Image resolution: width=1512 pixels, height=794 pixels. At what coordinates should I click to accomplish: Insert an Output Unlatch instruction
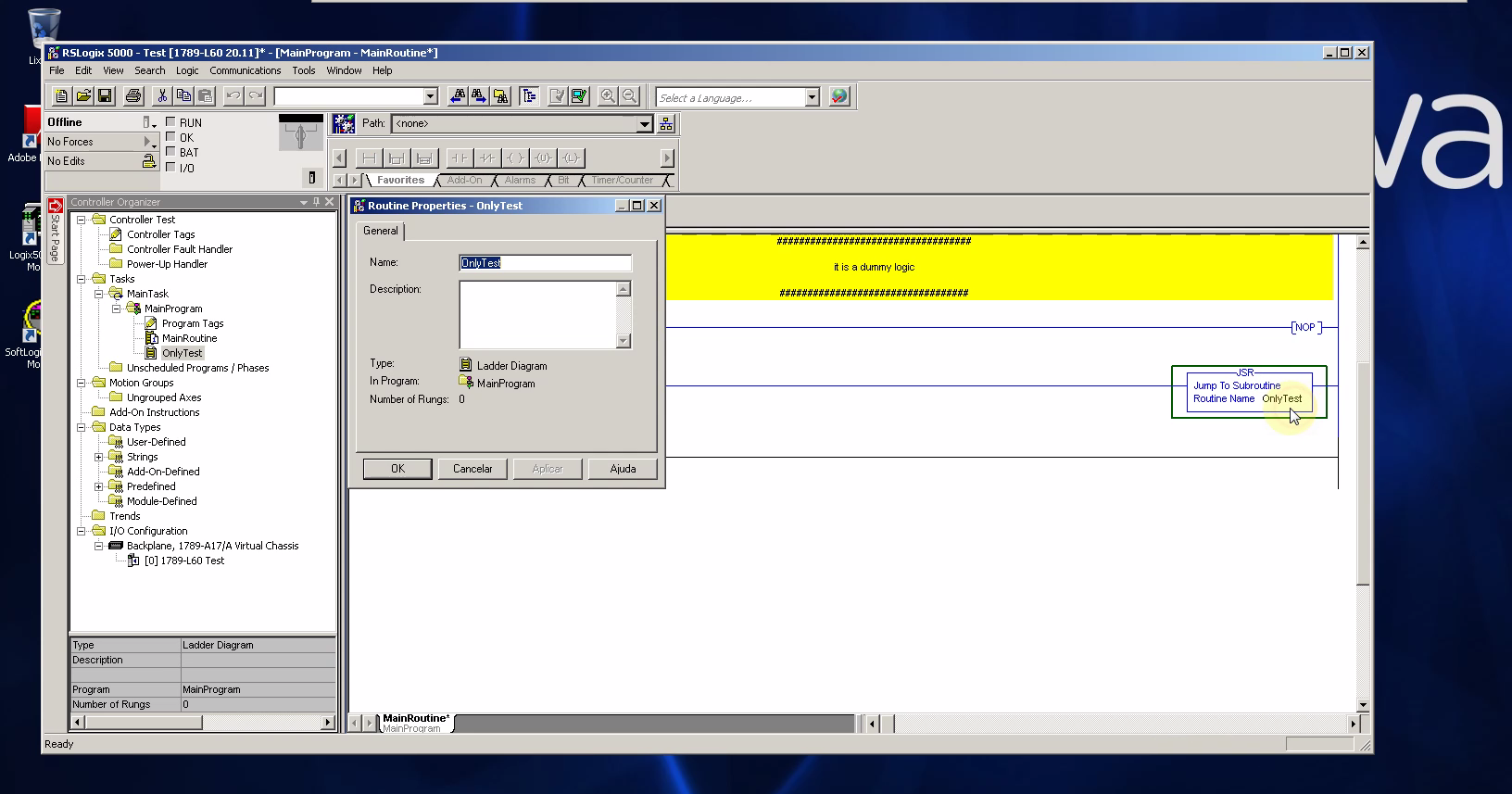[x=543, y=158]
